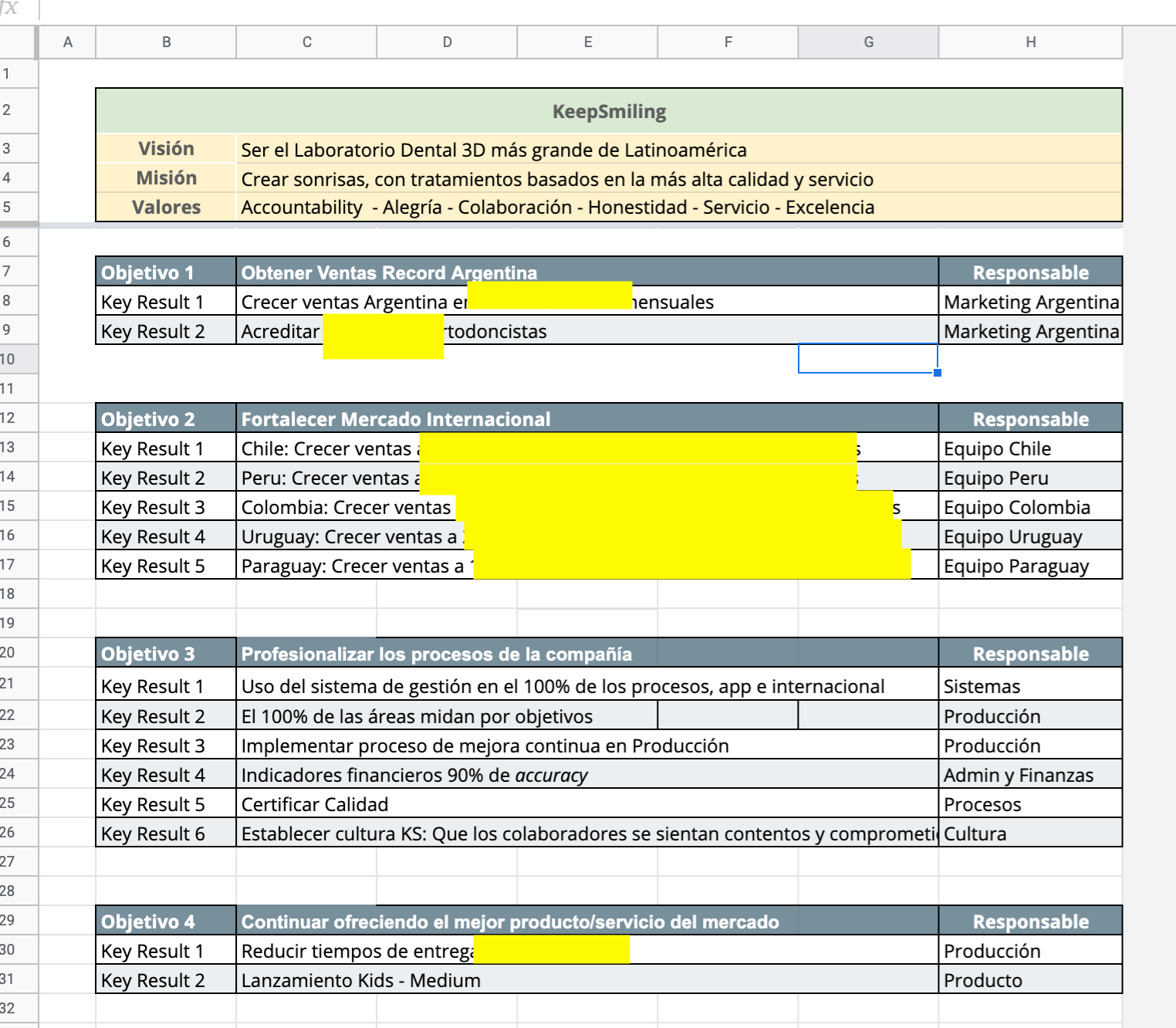Click 'Lanzamiento Kids - Medium' cell
This screenshot has width=1176, height=1028.
[587, 979]
